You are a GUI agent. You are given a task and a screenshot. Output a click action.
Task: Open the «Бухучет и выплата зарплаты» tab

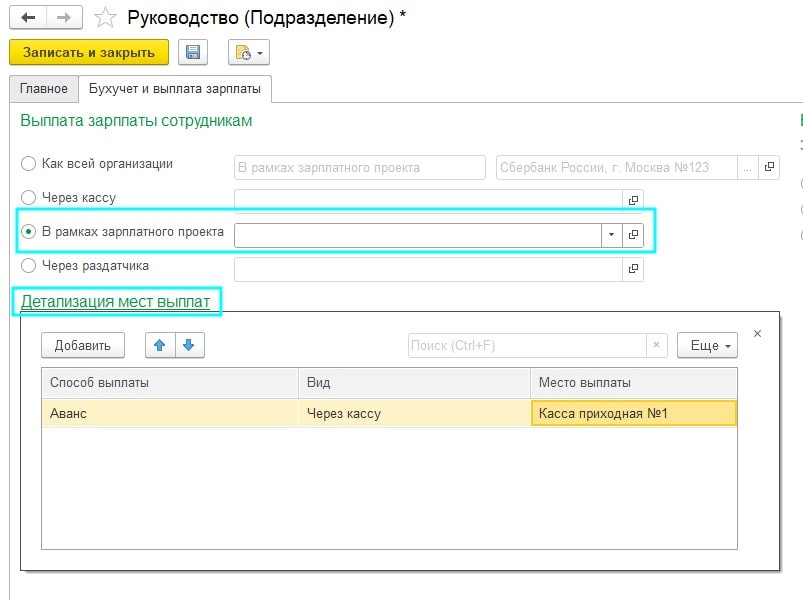(175, 89)
